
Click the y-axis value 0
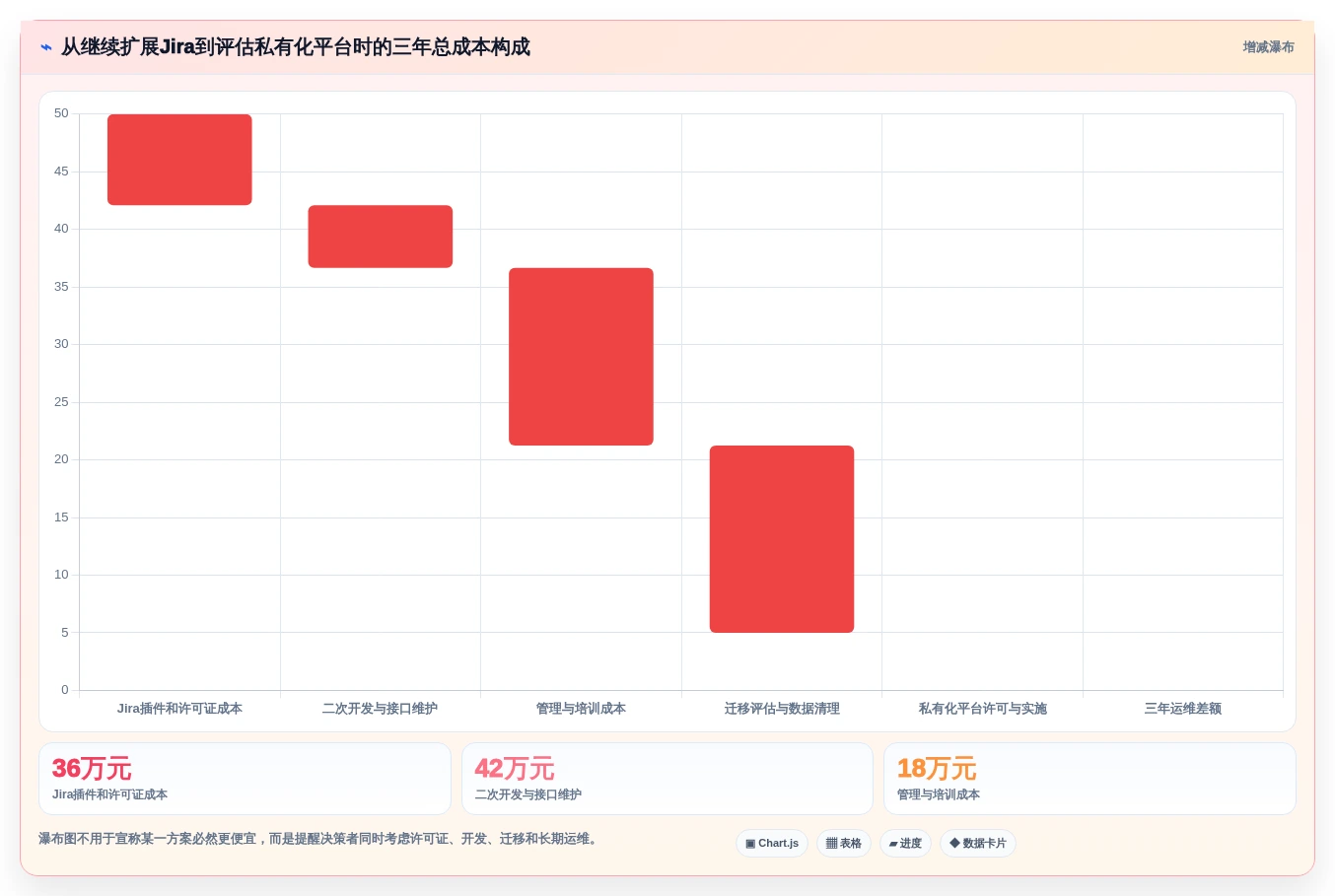point(65,690)
